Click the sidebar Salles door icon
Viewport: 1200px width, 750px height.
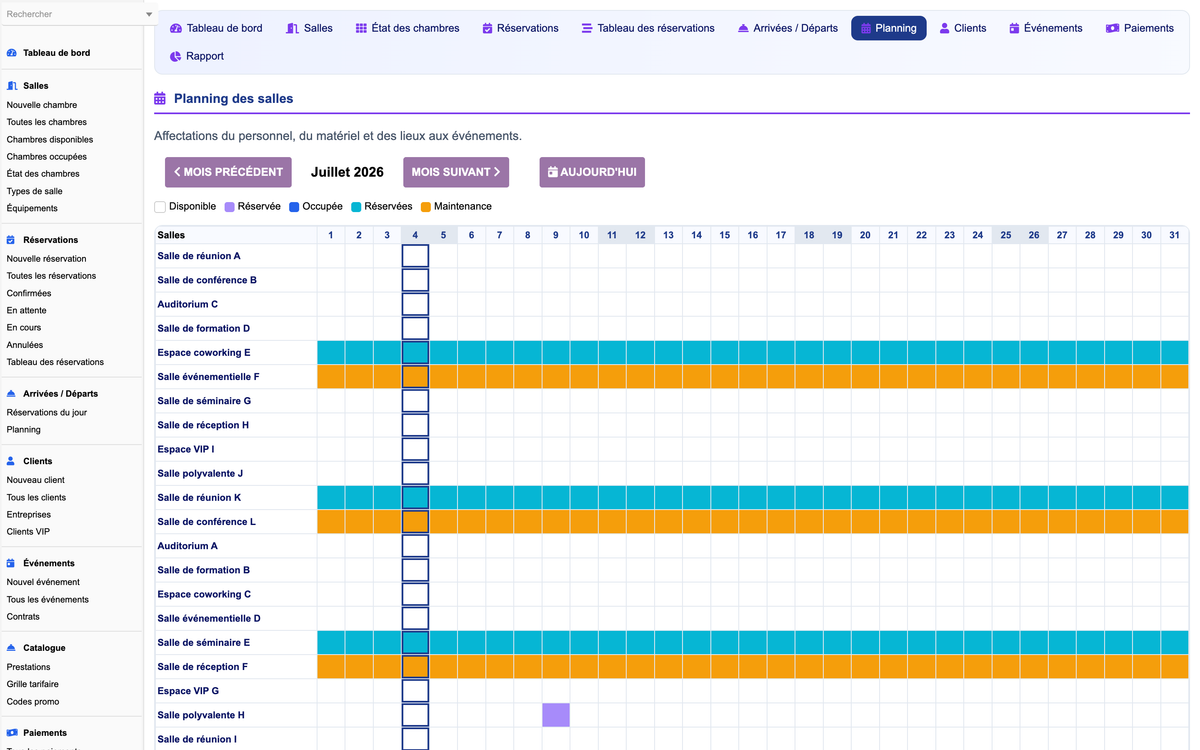[x=12, y=86]
